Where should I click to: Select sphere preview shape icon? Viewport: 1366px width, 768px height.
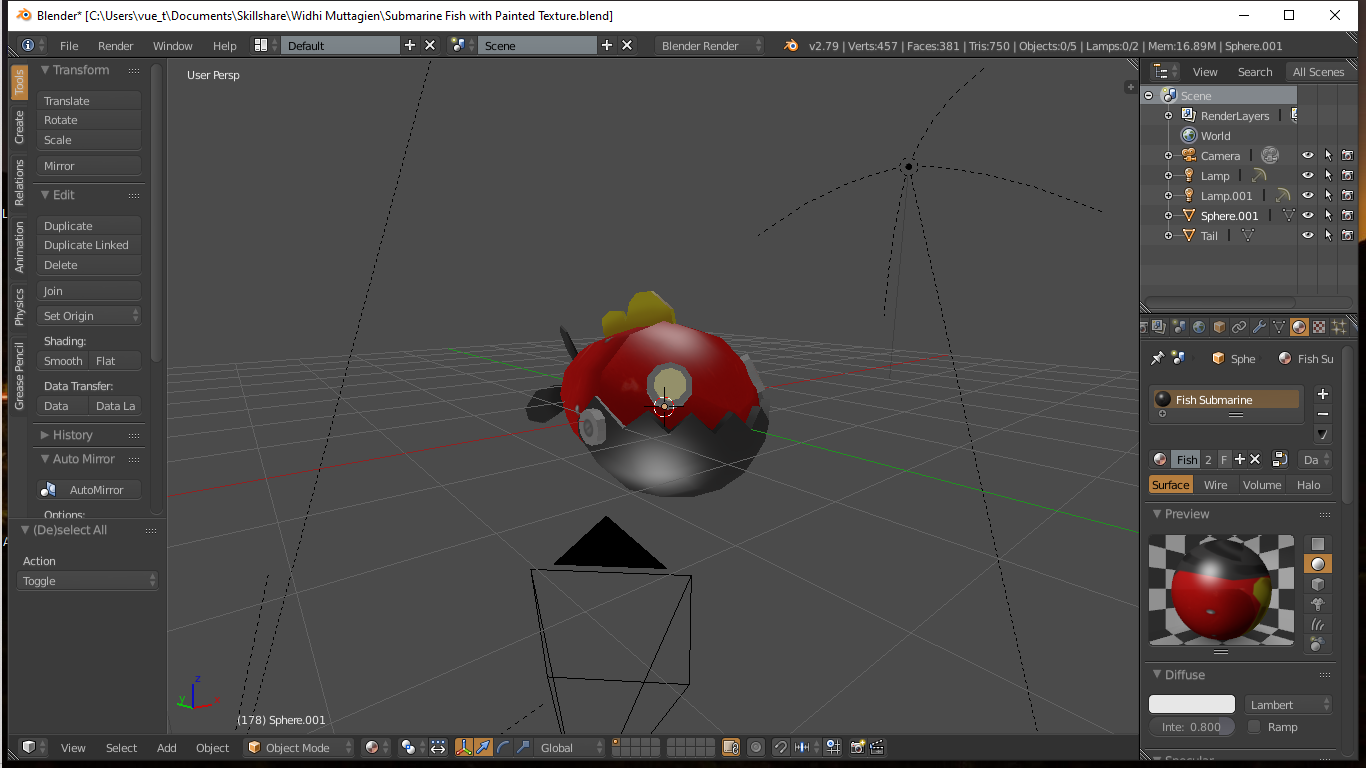click(x=1318, y=564)
